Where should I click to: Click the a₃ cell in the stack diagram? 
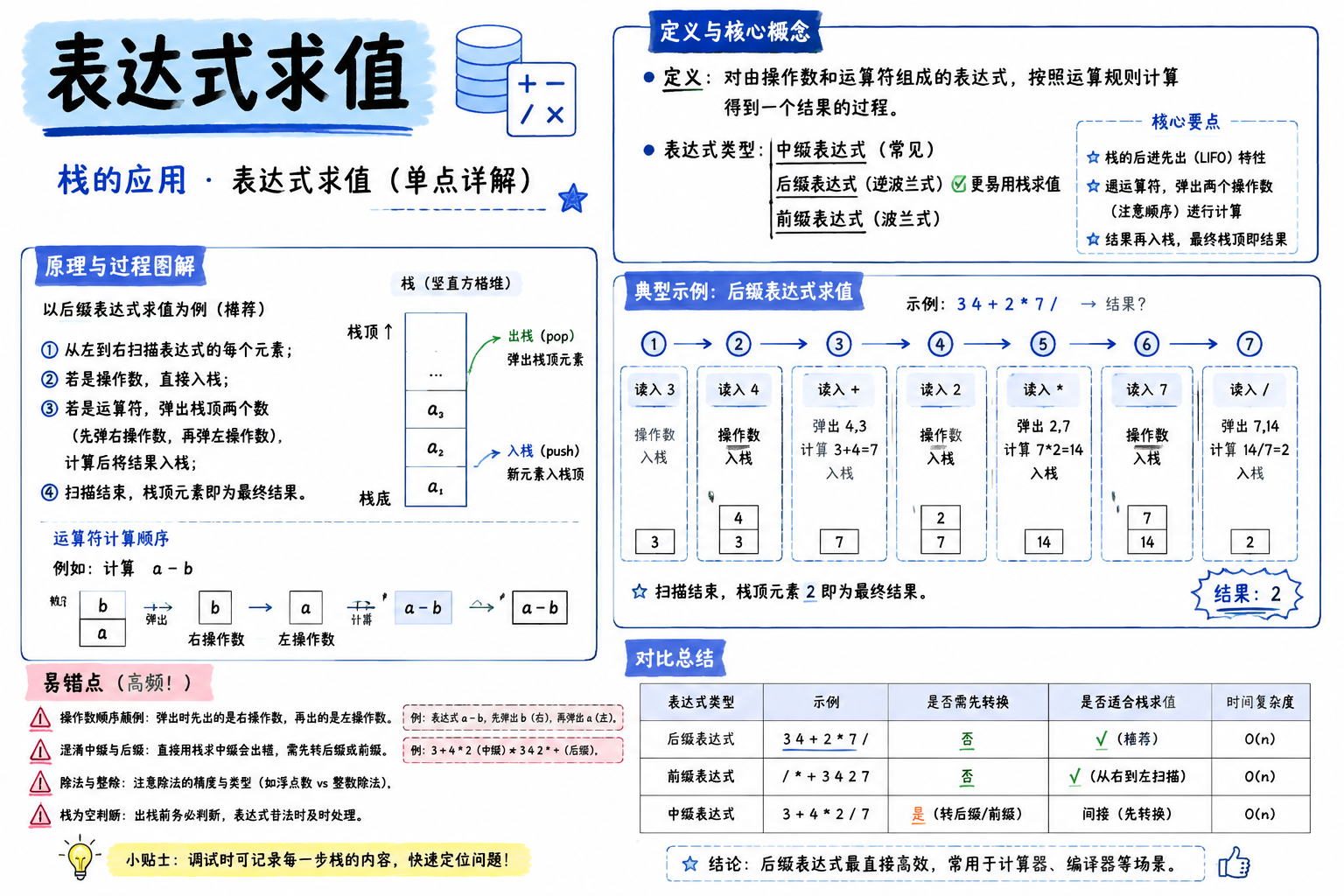436,409
